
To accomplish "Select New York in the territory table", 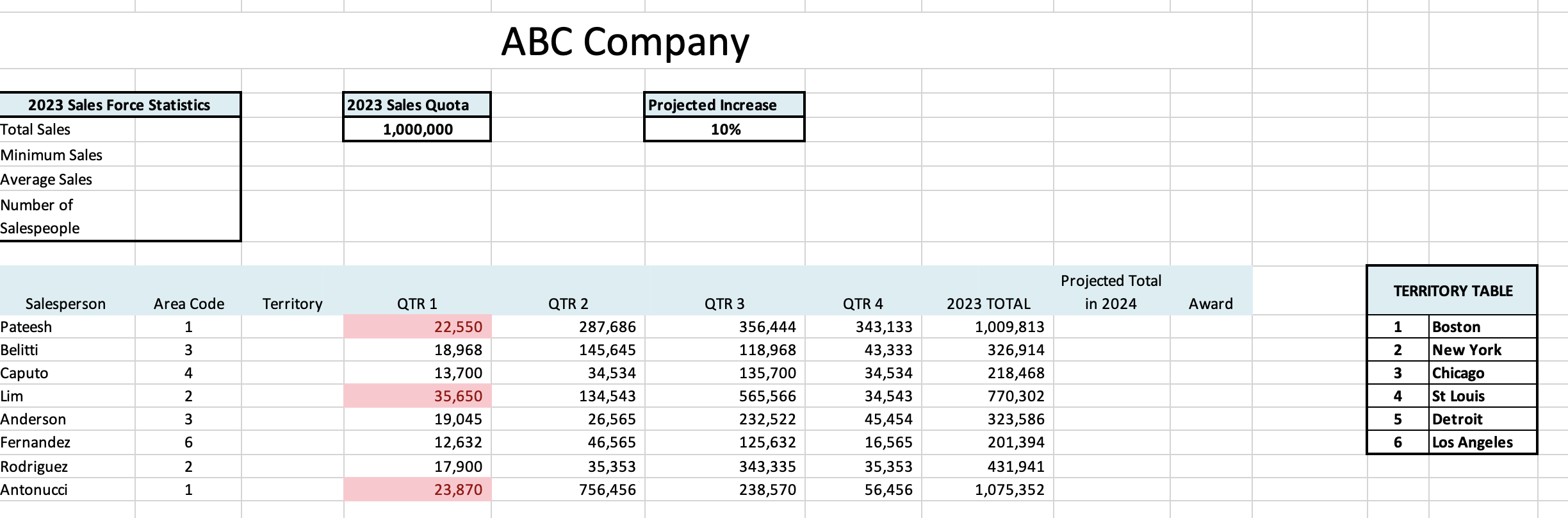I will click(1483, 350).
